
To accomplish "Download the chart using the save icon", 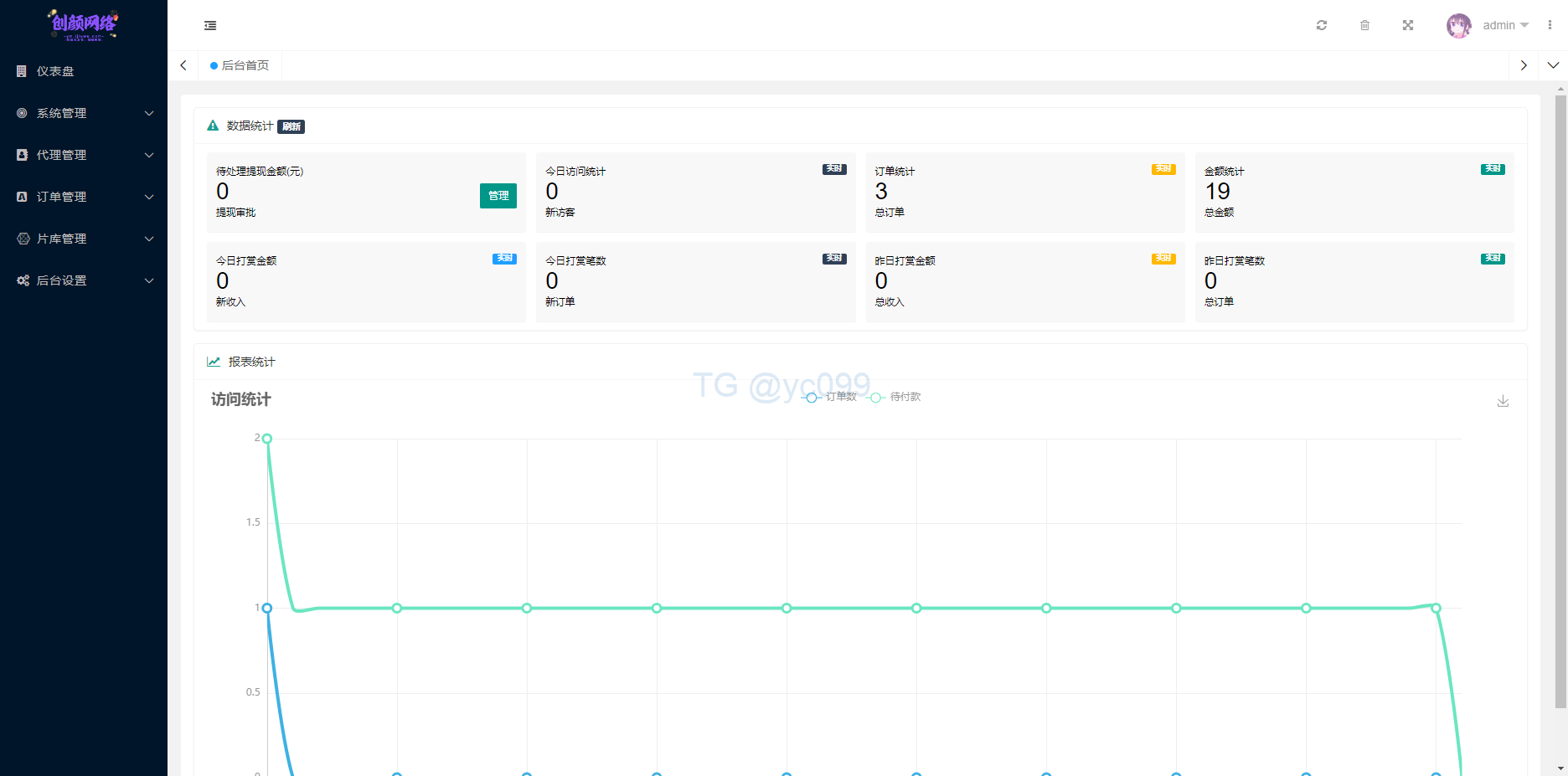I will (x=1503, y=402).
